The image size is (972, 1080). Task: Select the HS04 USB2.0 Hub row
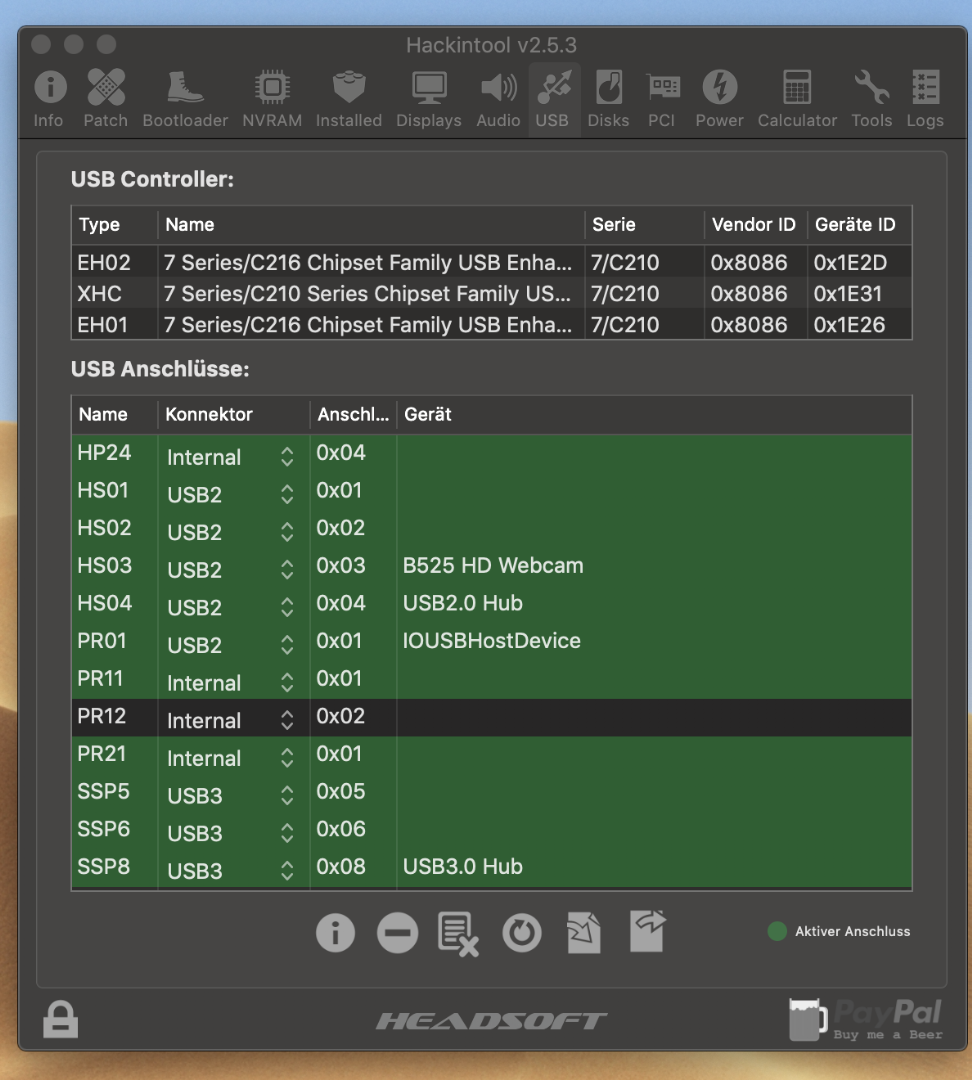(x=490, y=604)
